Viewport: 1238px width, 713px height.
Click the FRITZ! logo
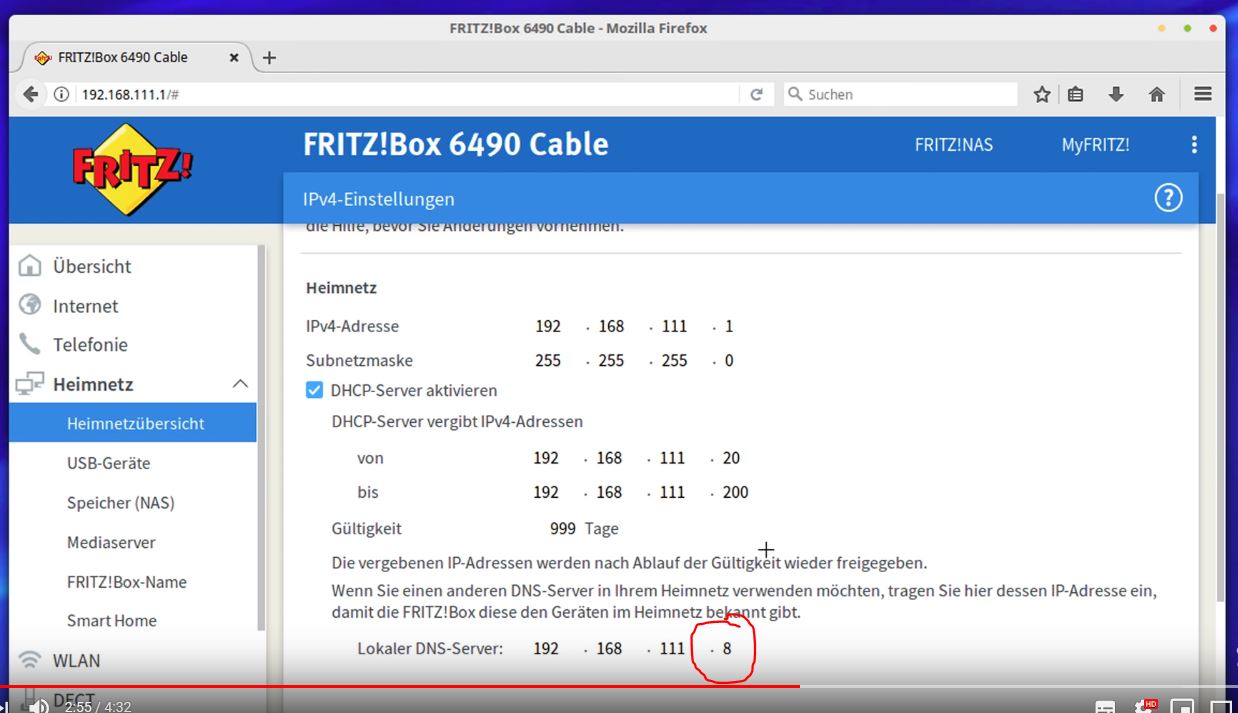pyautogui.click(x=133, y=169)
